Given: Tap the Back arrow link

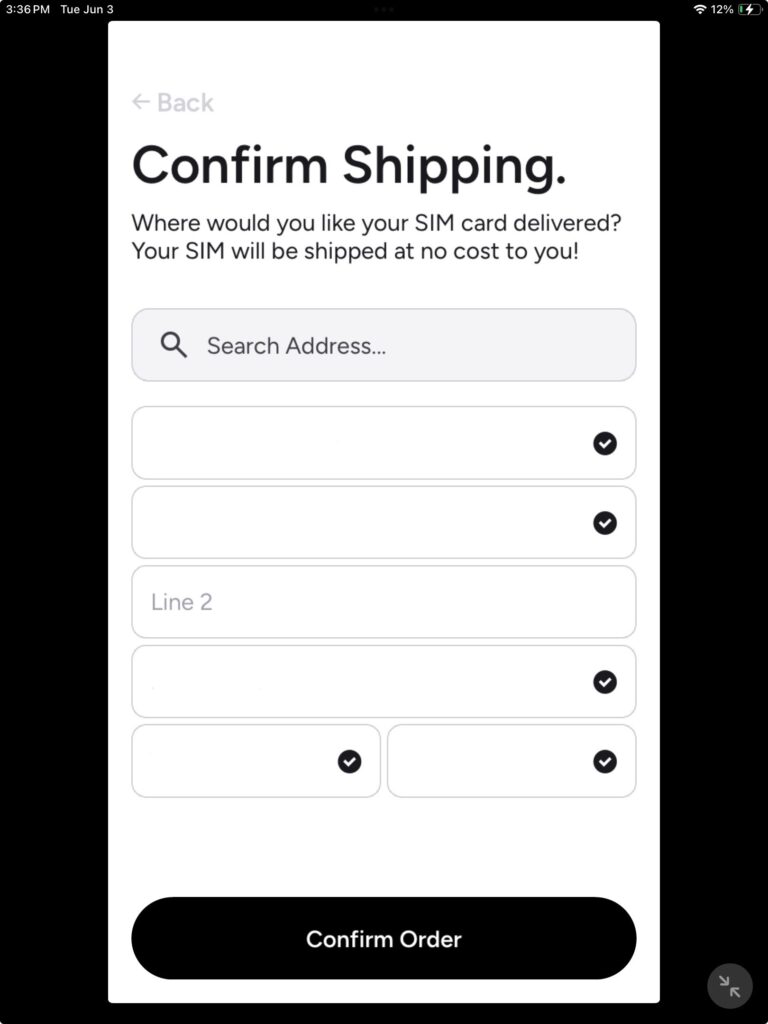Looking at the screenshot, I should [x=172, y=102].
